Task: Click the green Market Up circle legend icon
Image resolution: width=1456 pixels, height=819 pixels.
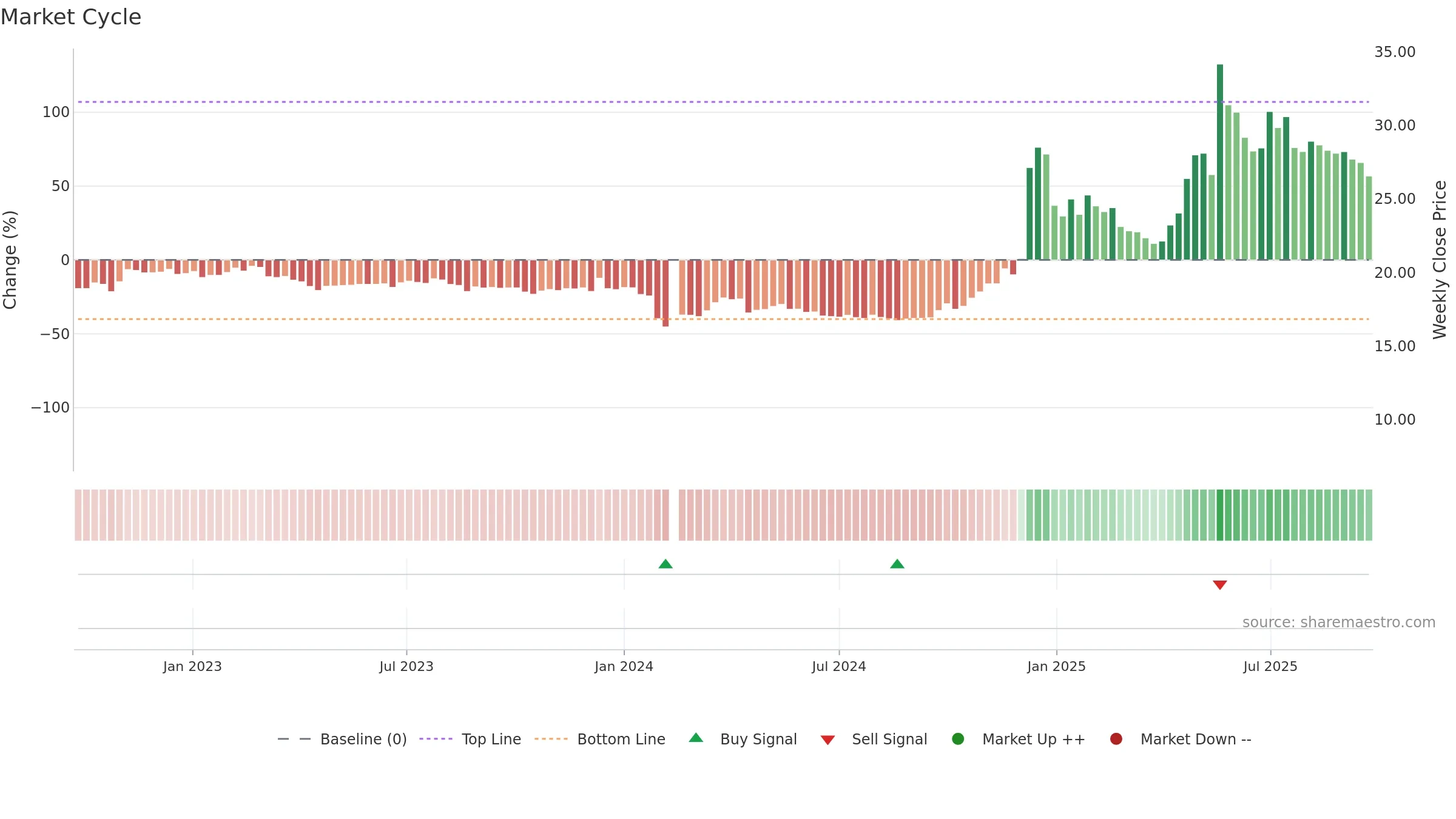Action: click(958, 739)
